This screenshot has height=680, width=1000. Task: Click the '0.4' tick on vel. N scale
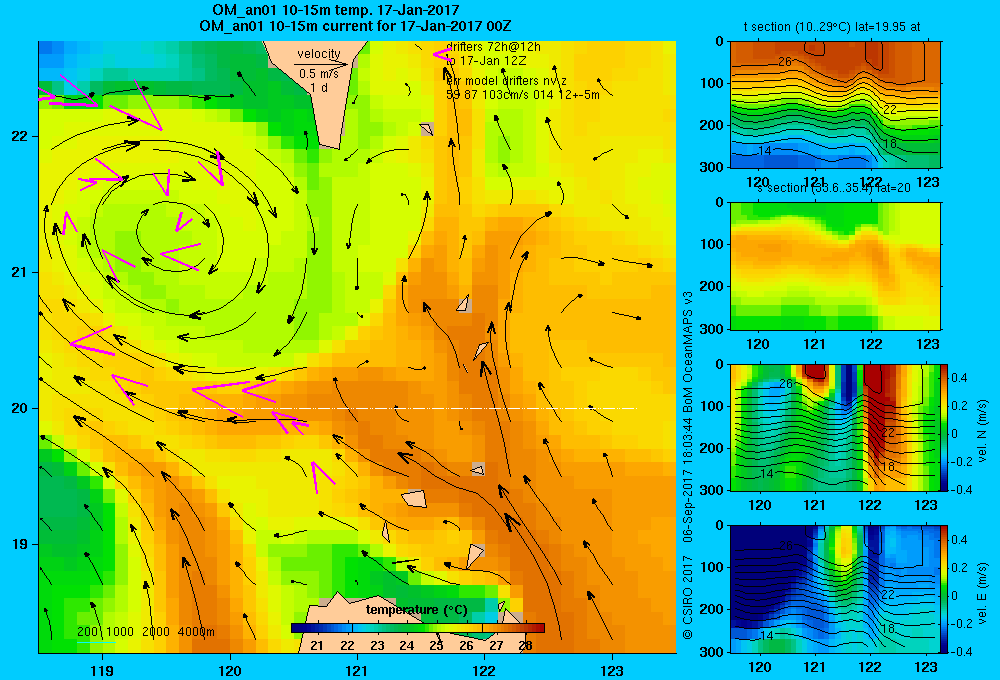(x=960, y=378)
